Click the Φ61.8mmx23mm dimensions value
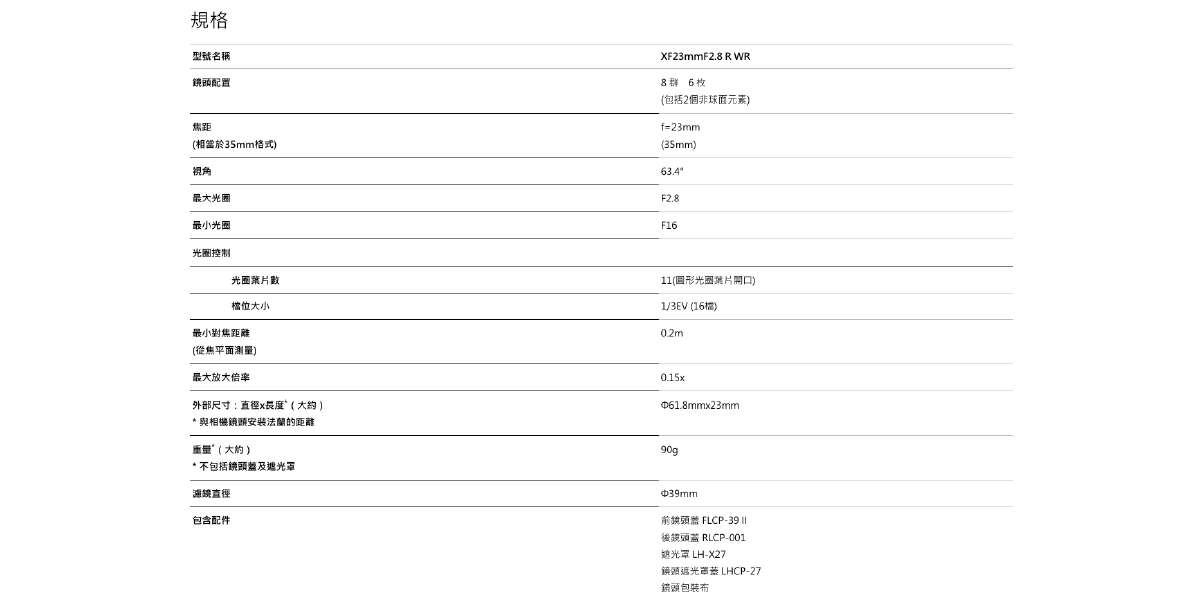Image resolution: width=1201 pixels, height=601 pixels. (x=699, y=405)
